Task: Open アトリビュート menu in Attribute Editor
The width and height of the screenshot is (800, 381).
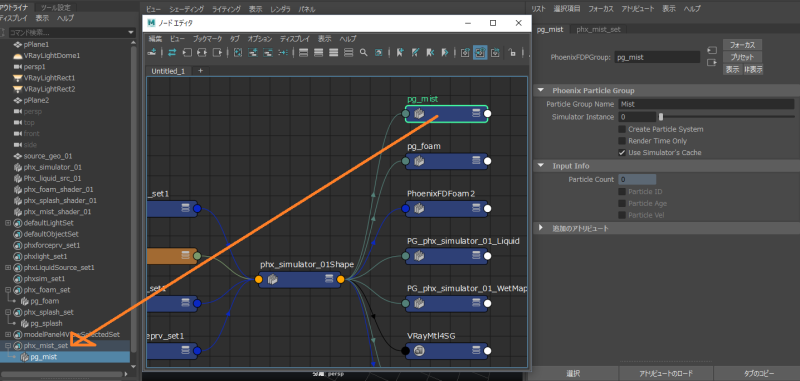Action: coord(638,9)
